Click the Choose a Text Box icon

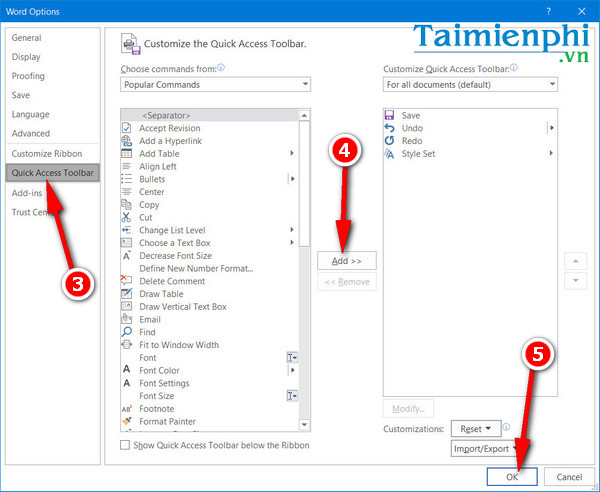[x=126, y=243]
